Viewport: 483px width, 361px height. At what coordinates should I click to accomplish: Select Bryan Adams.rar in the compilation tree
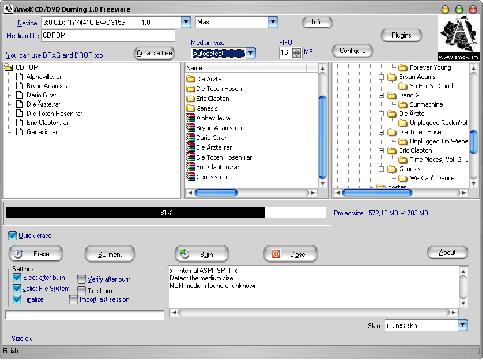click(47, 86)
